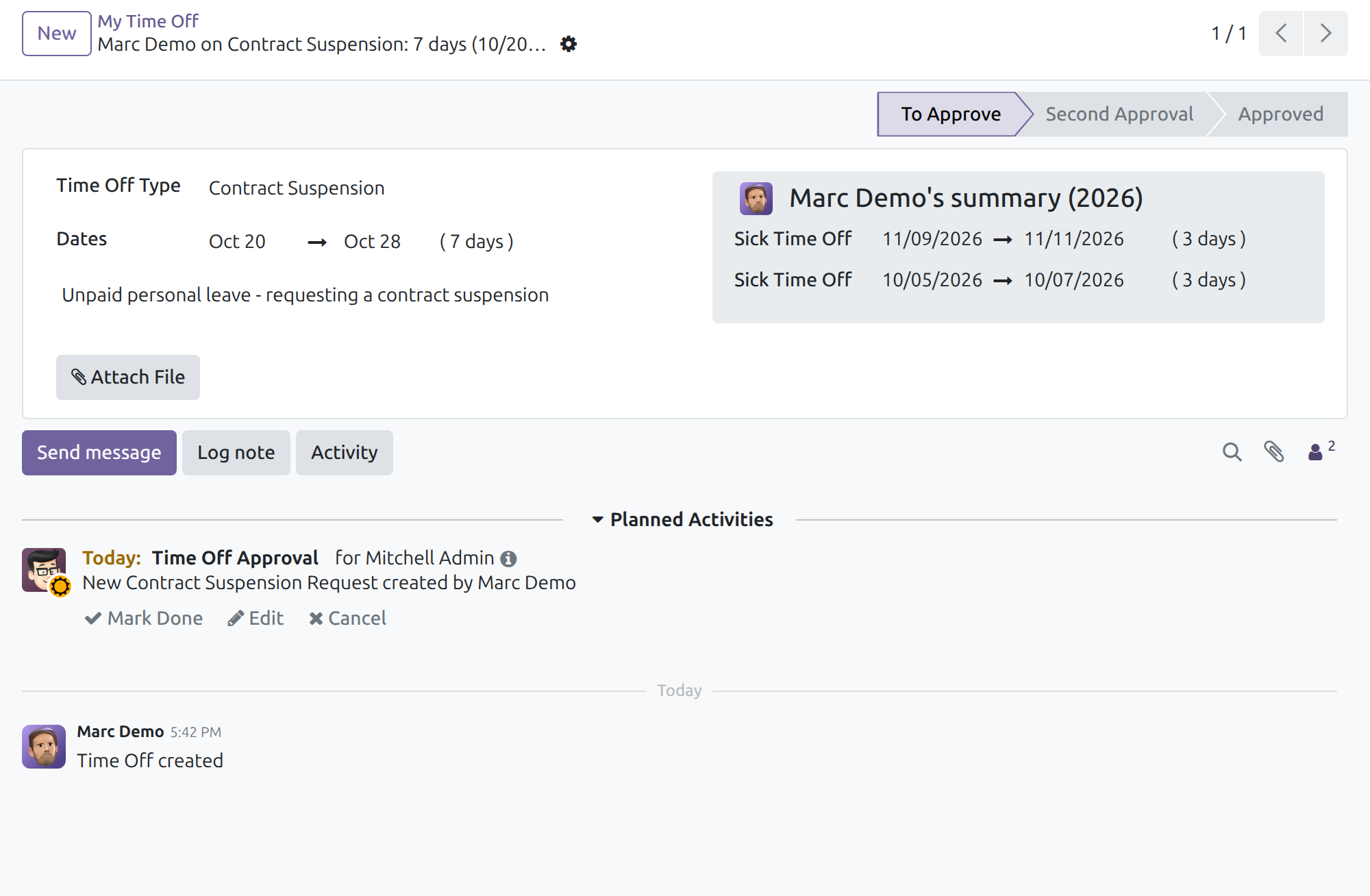Select the Approved status stage
Screen dimensions: 1370x896
click(1281, 114)
